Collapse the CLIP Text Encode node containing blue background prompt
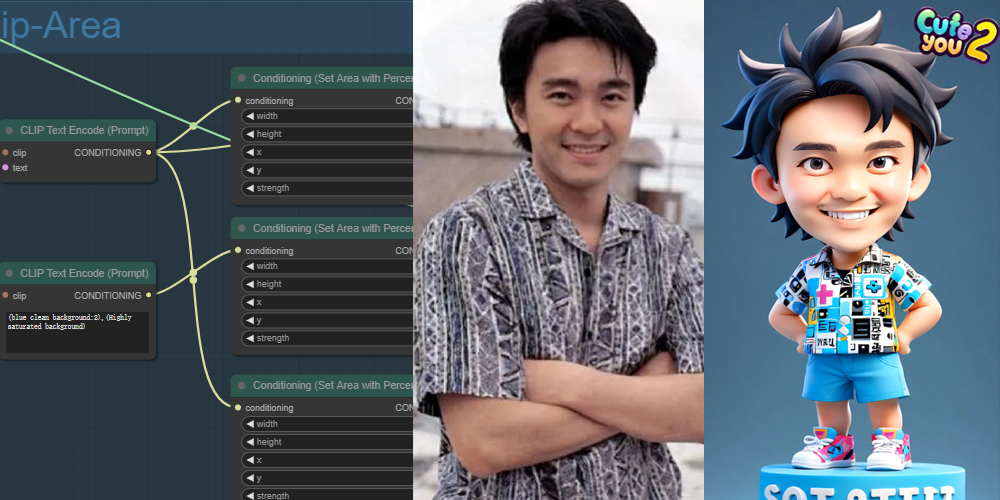The width and height of the screenshot is (1000, 500). pyautogui.click(x=9, y=274)
